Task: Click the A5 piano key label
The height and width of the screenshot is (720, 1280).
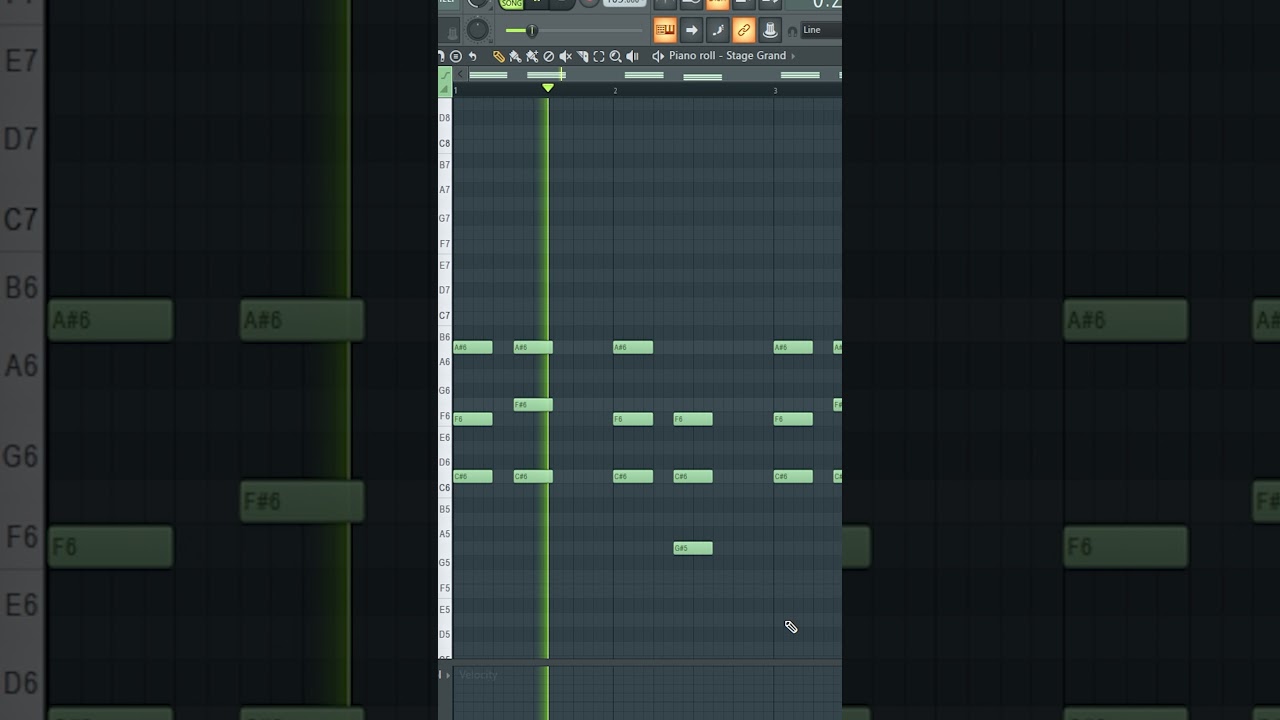Action: [445, 534]
